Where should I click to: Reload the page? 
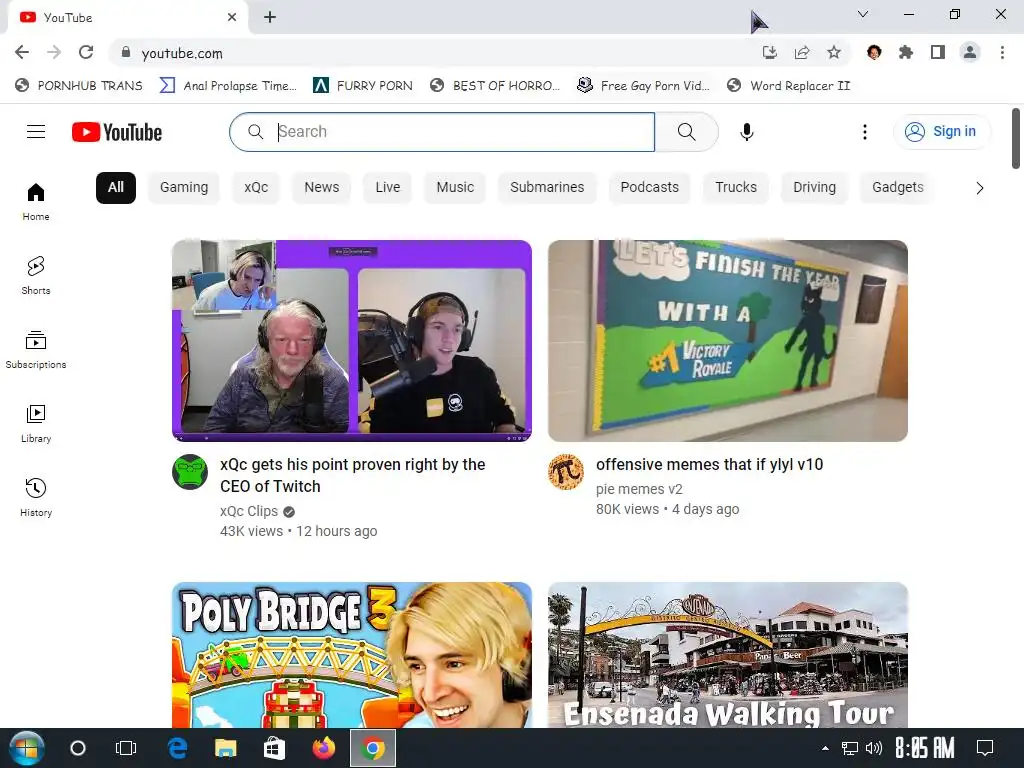click(86, 52)
